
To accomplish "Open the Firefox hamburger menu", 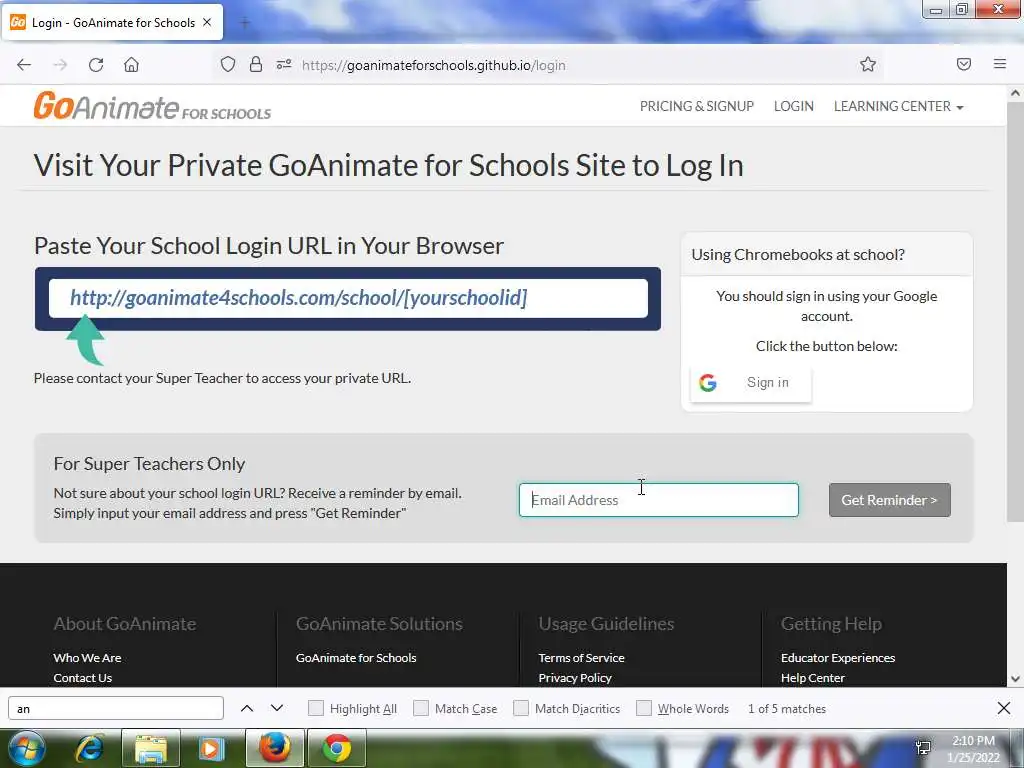I will [1000, 64].
